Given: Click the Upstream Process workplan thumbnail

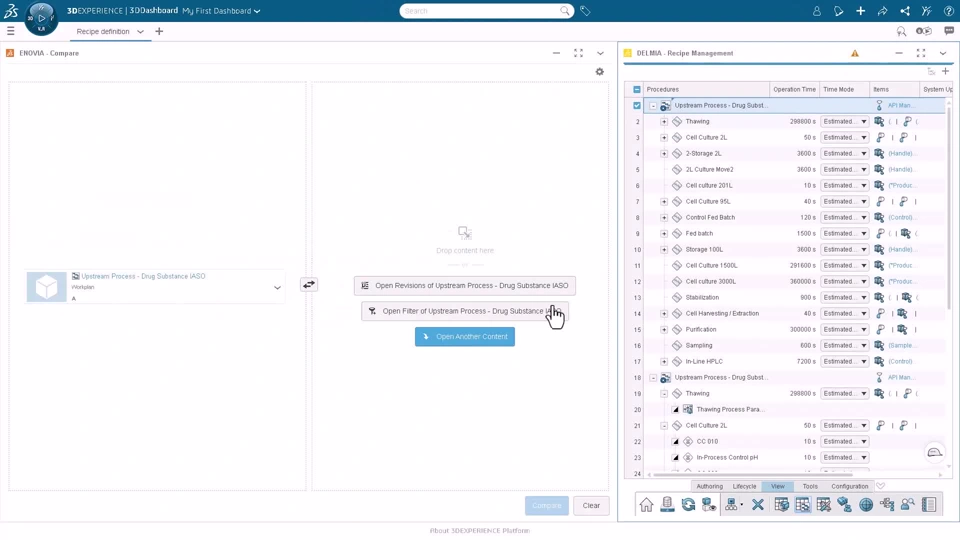Looking at the screenshot, I should point(47,287).
